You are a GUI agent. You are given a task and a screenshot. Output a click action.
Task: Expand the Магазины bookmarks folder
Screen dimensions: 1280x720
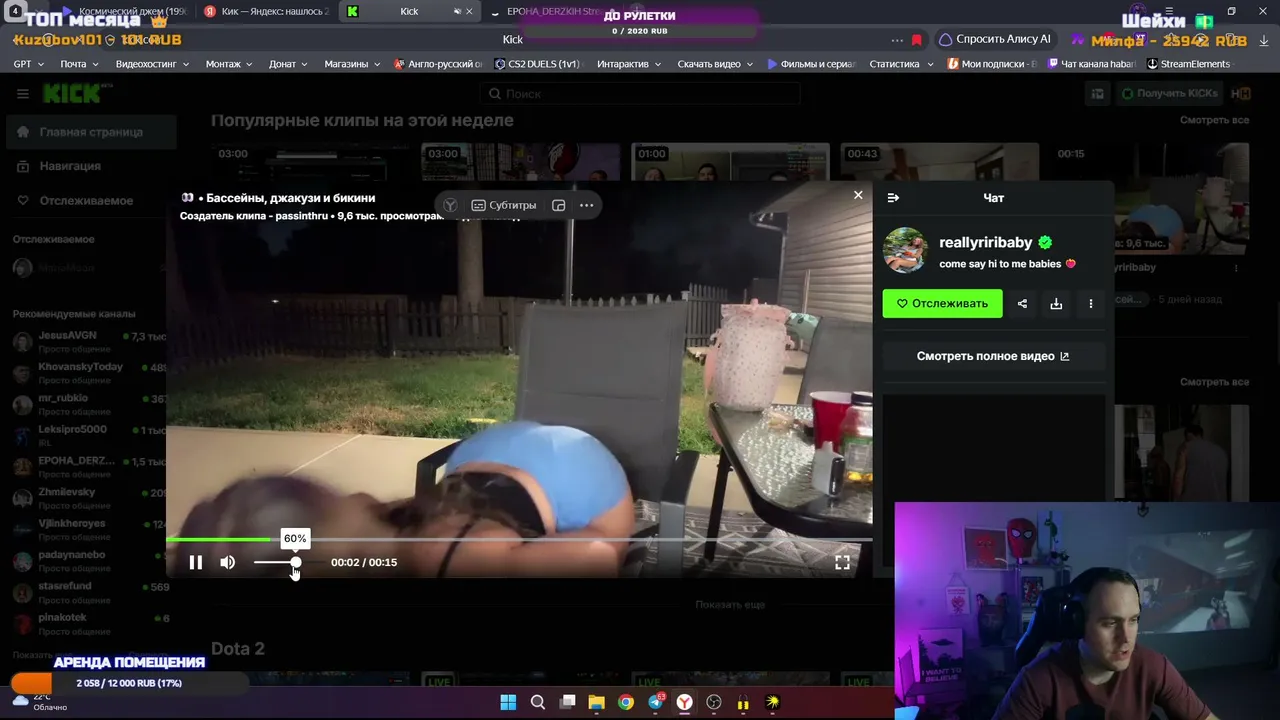click(352, 64)
